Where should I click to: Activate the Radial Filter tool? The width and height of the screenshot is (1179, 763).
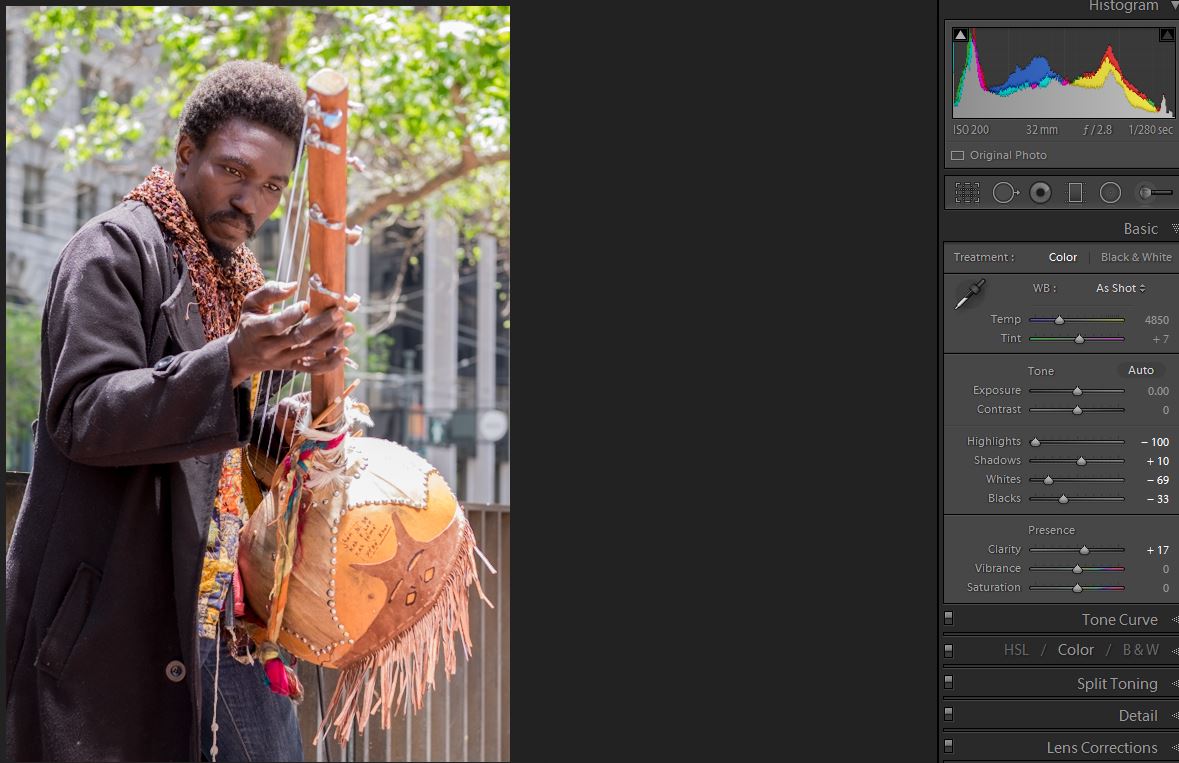pos(1110,193)
